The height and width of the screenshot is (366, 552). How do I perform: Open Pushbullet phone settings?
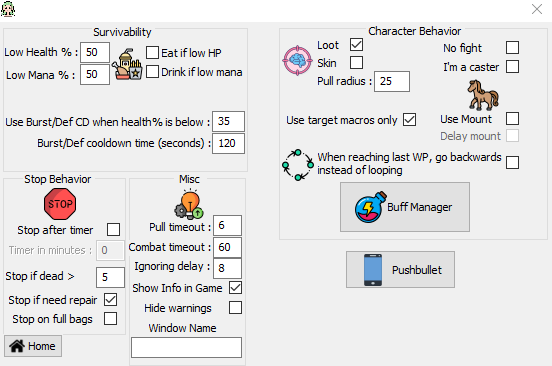[400, 270]
